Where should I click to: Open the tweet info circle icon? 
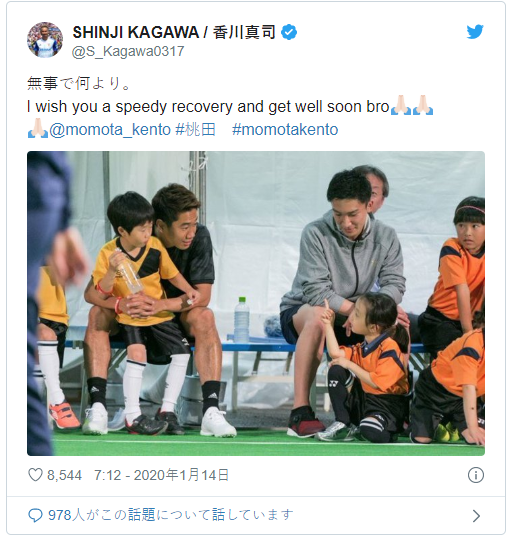click(475, 475)
